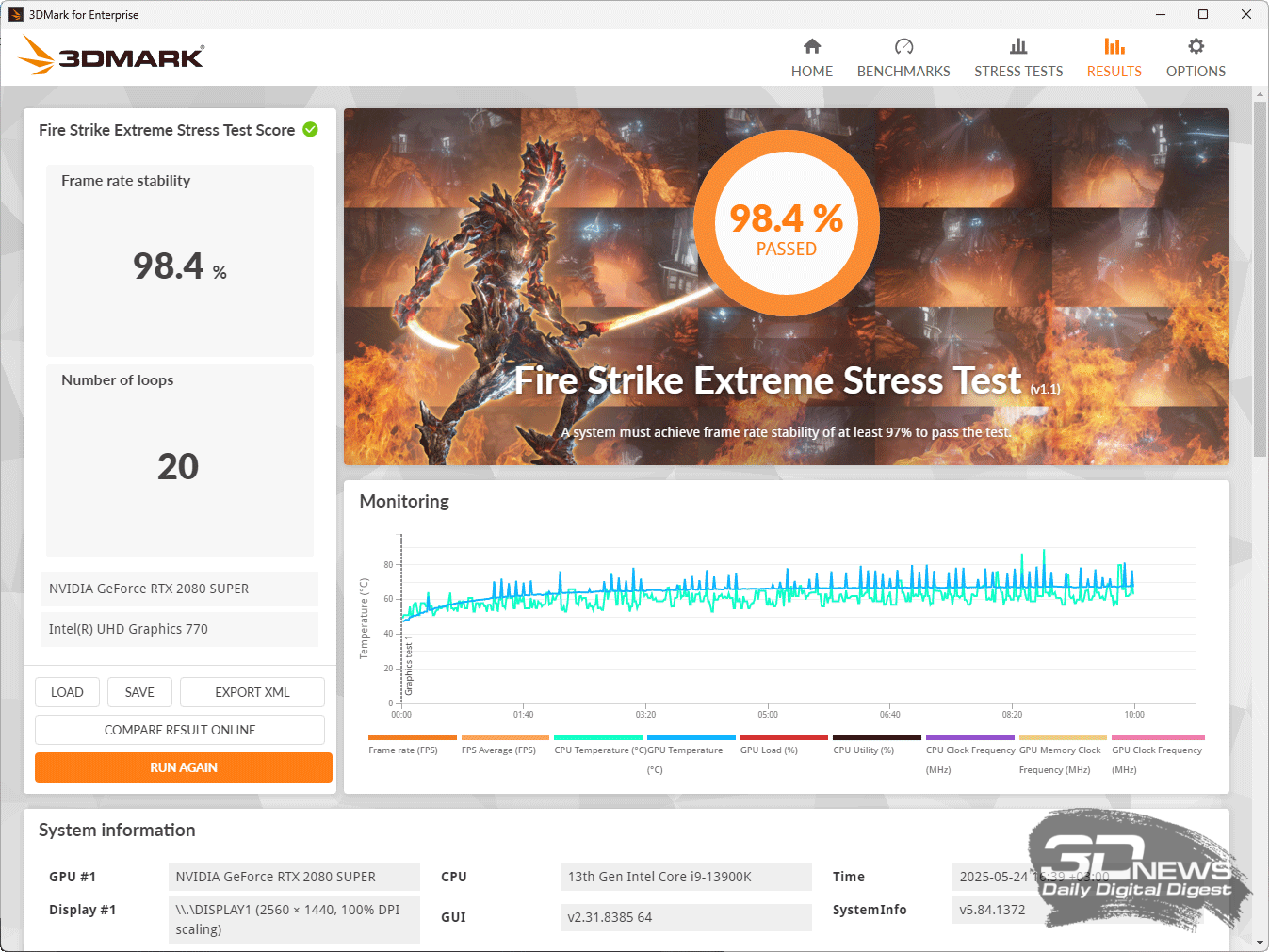The image size is (1269, 952).
Task: Click the 98.4 % PASSED score circle
Action: click(787, 223)
